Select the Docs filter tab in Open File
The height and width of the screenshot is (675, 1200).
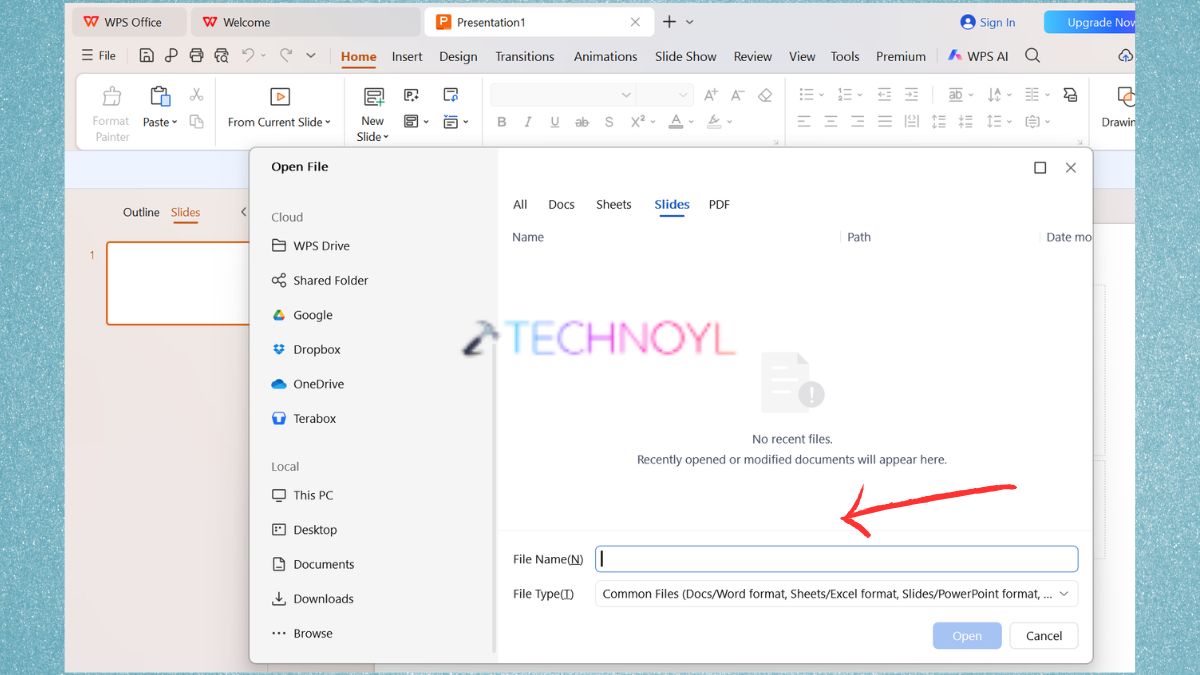[x=561, y=204]
